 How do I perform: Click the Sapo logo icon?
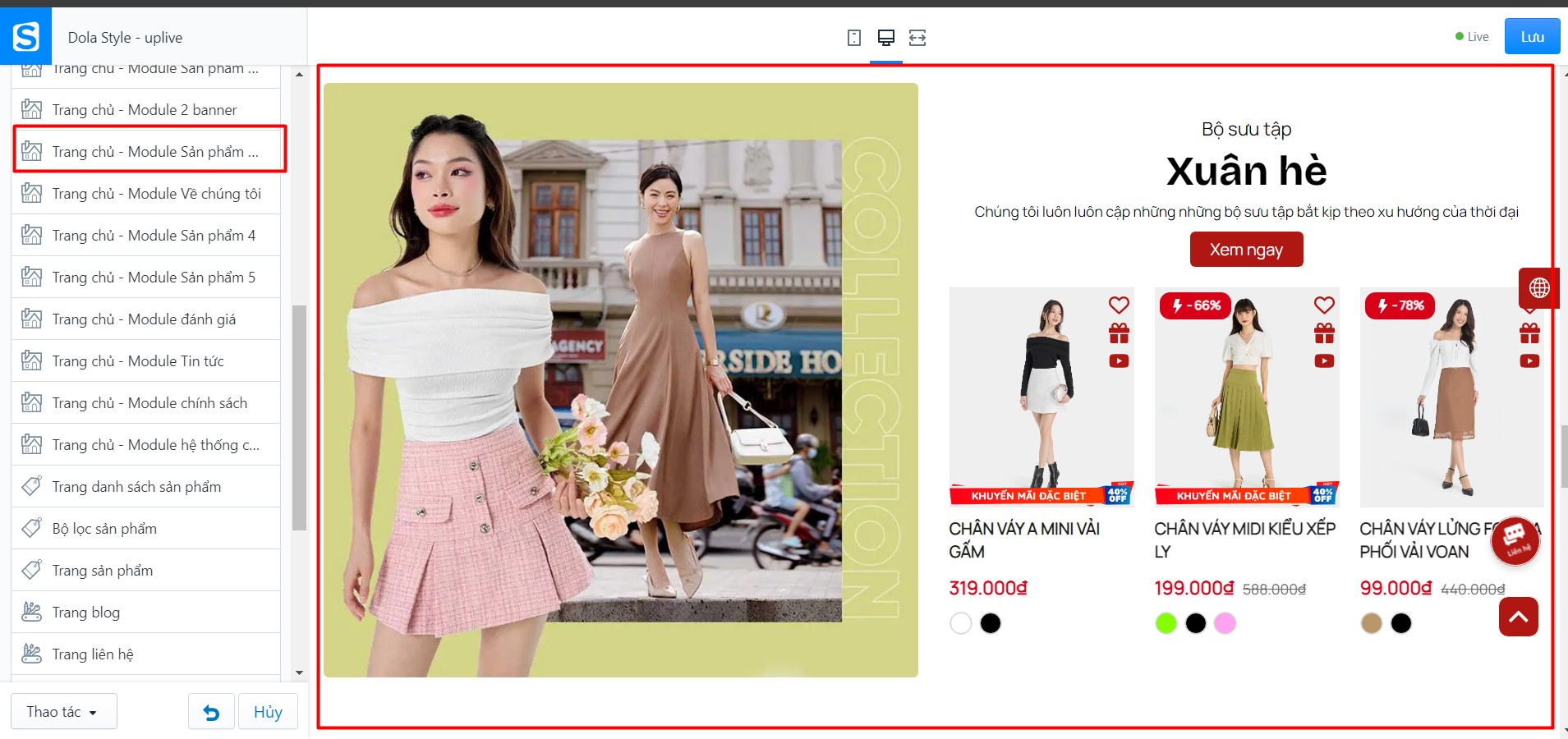click(25, 36)
